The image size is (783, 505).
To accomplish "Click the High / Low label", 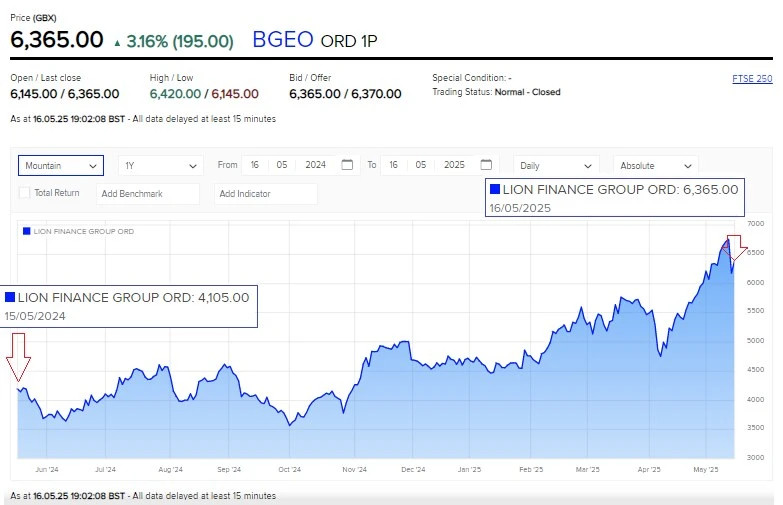I will (171, 78).
